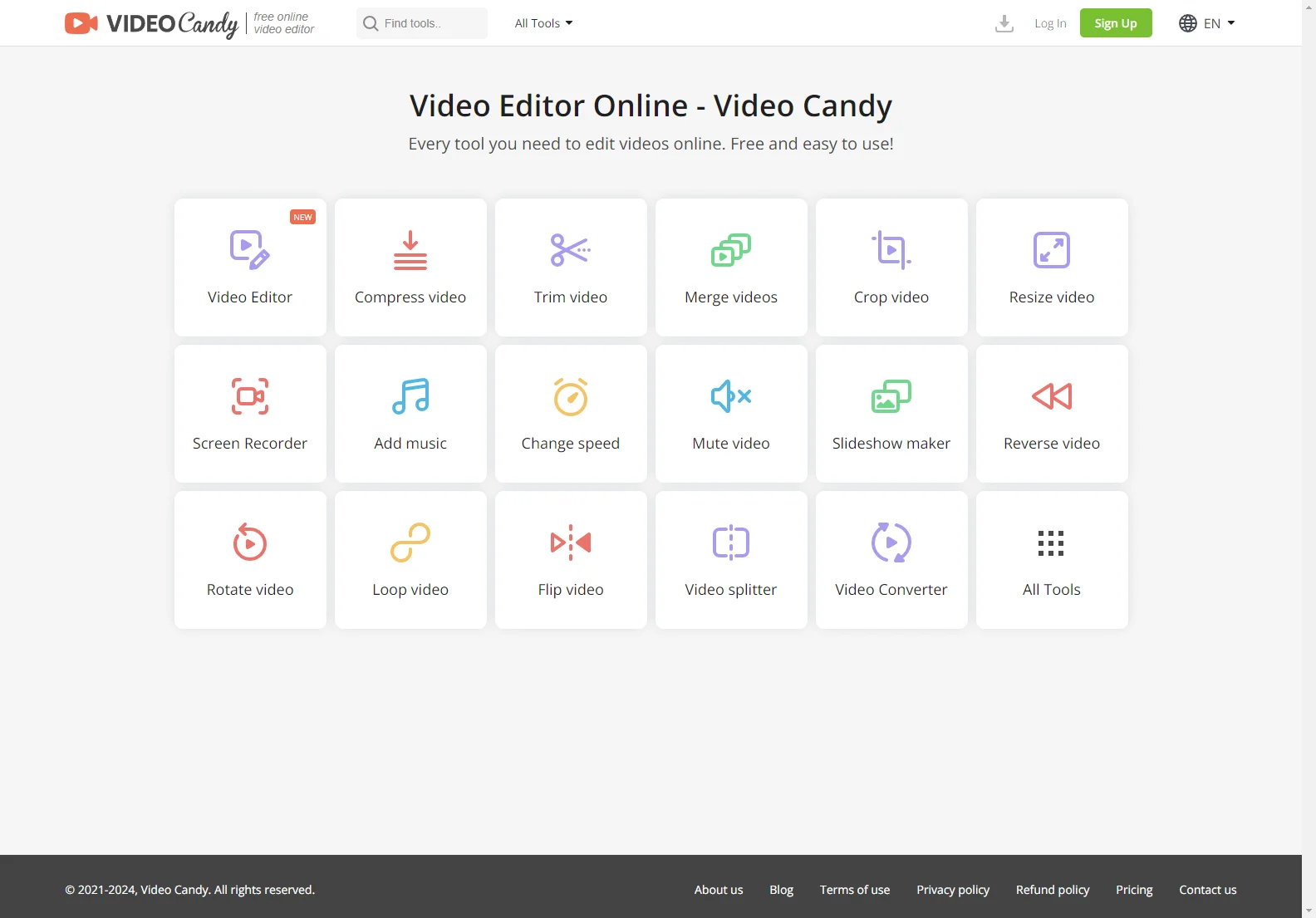Image resolution: width=1316 pixels, height=918 pixels.
Task: Open the Merge videos icon
Action: (731, 250)
